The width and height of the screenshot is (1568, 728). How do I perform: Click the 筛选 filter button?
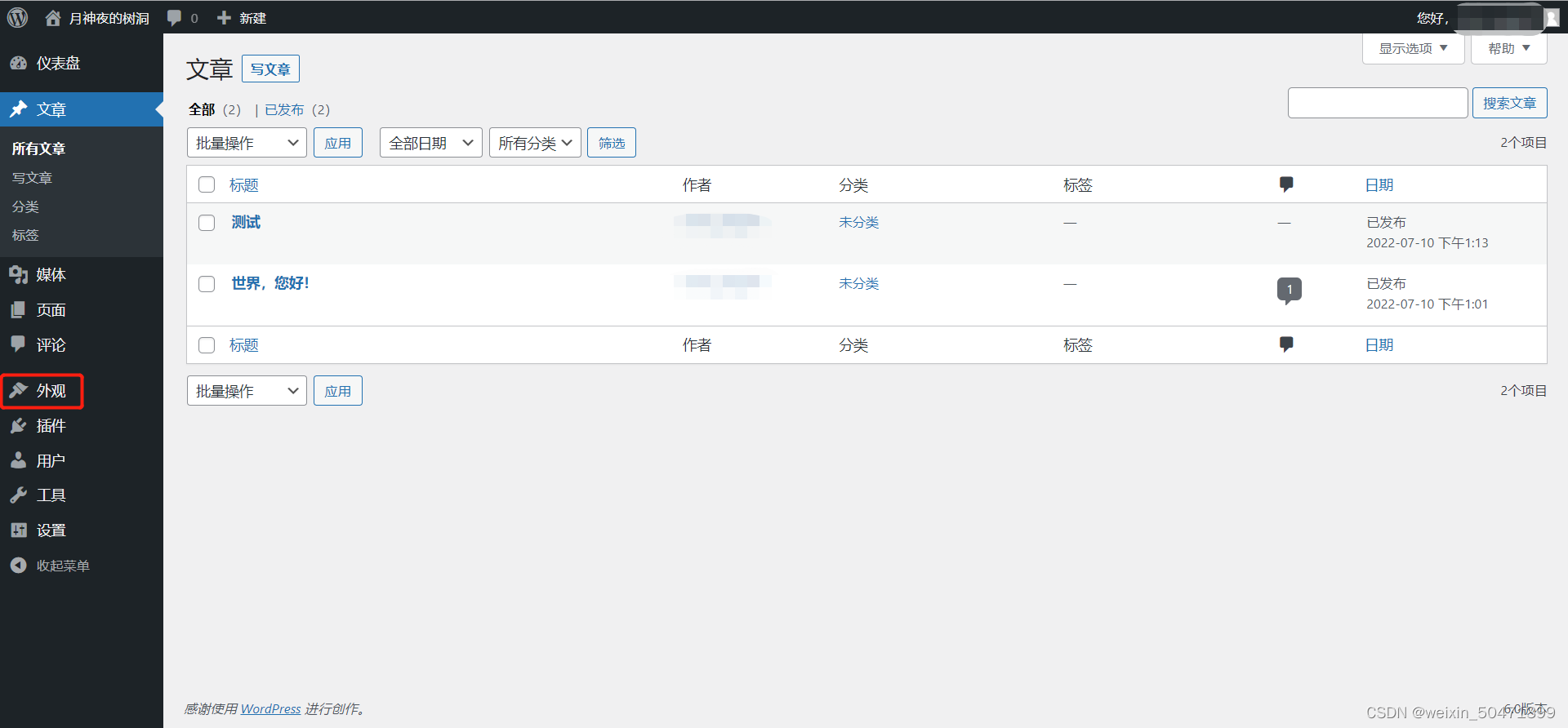click(611, 143)
